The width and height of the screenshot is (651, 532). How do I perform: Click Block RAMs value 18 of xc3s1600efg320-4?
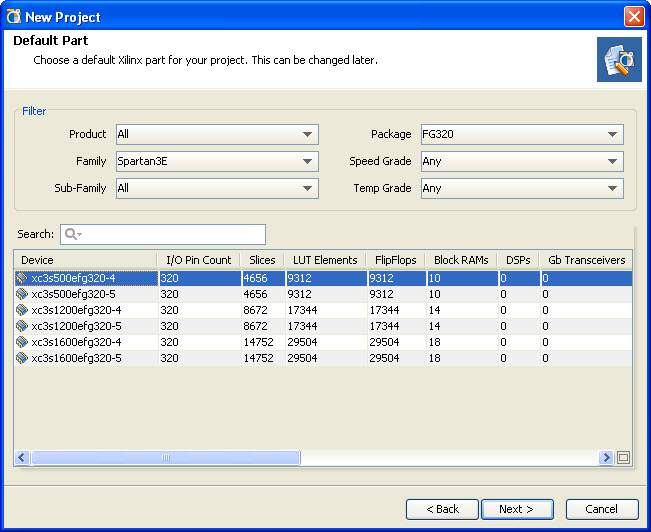(x=435, y=342)
